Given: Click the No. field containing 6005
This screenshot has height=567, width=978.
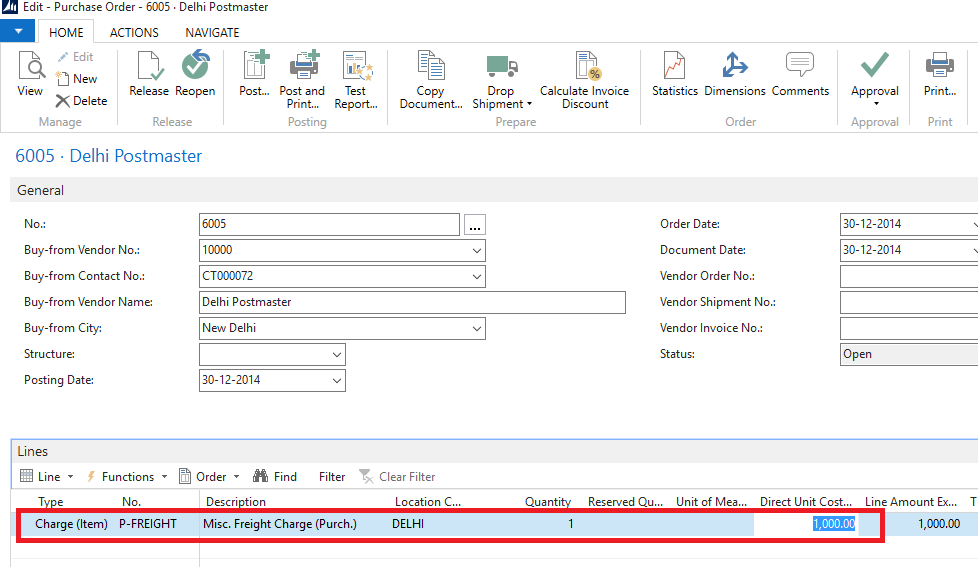Looking at the screenshot, I should (329, 225).
